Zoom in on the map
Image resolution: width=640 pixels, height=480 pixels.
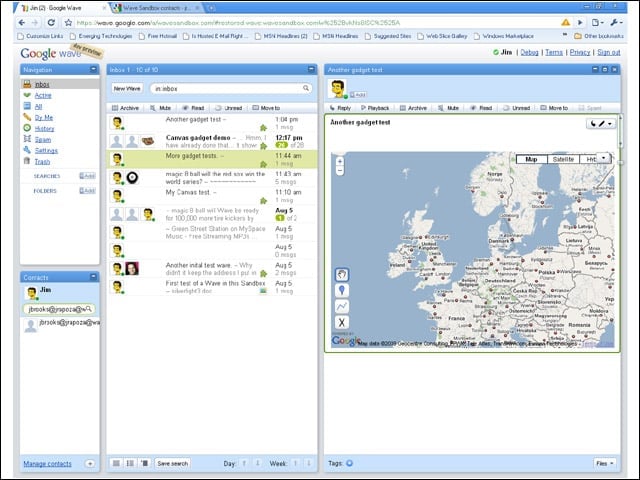click(x=340, y=161)
